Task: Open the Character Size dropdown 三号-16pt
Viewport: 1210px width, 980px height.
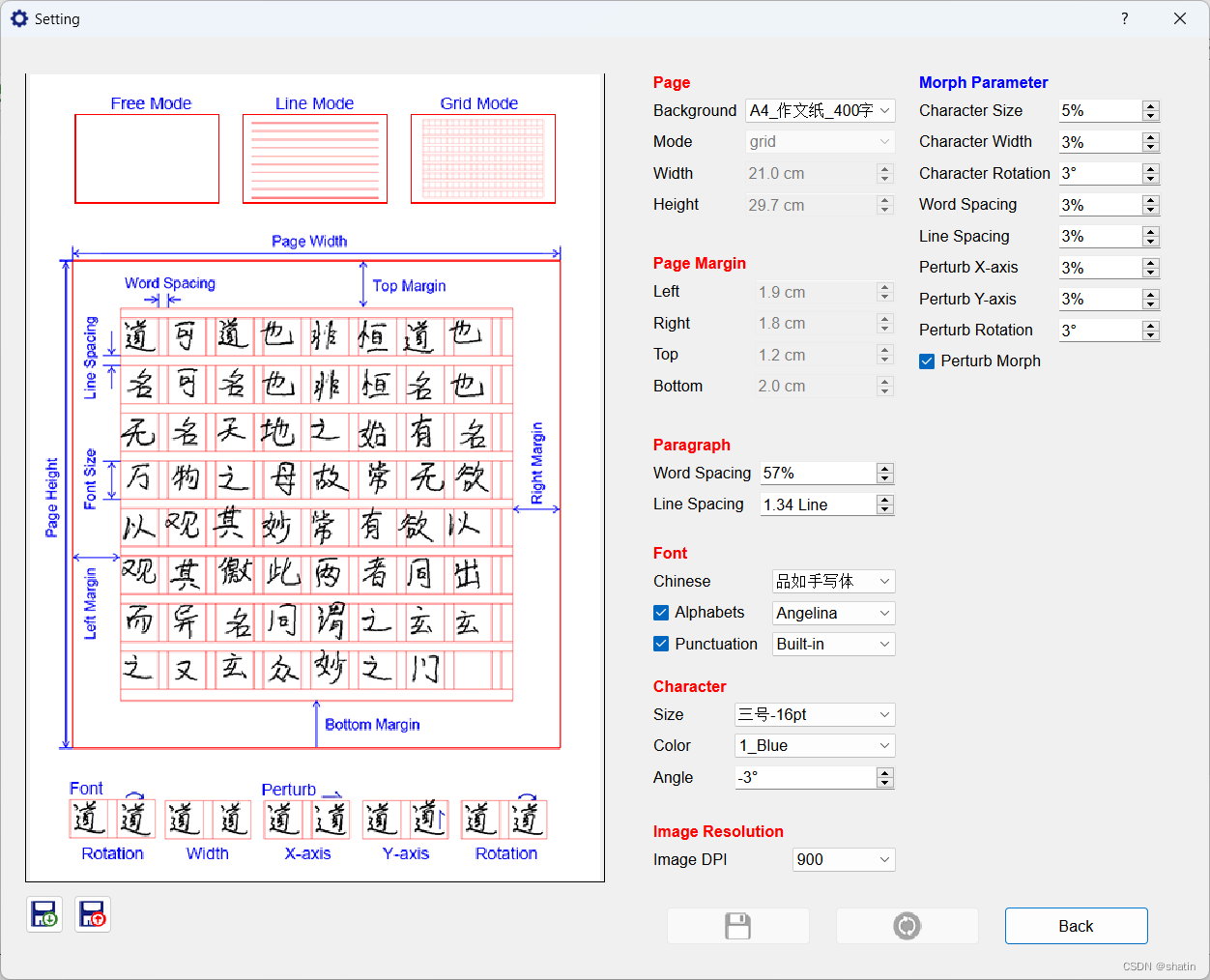Action: [x=815, y=714]
